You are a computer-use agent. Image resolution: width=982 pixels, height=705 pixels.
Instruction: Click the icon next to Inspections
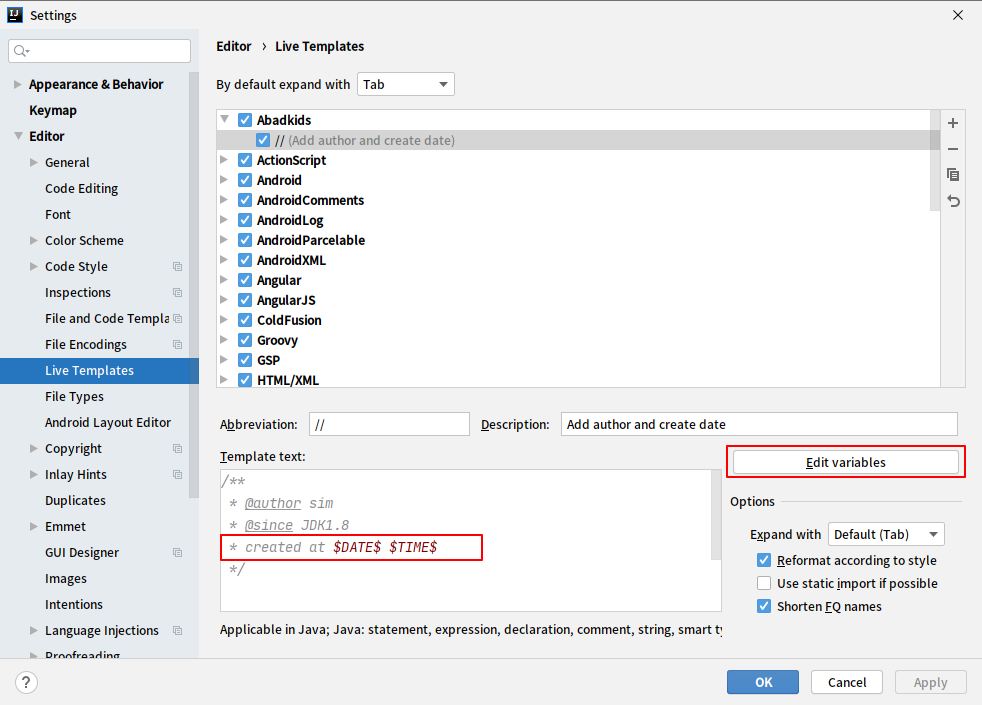pos(177,293)
